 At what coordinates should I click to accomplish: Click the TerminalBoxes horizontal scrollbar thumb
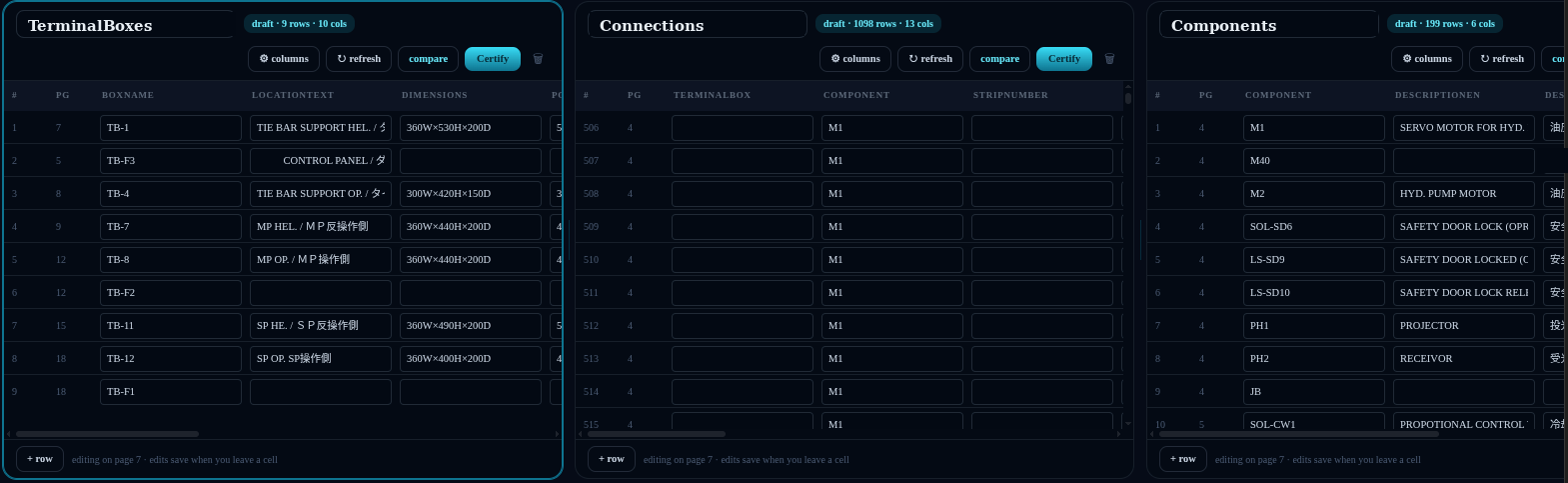107,434
